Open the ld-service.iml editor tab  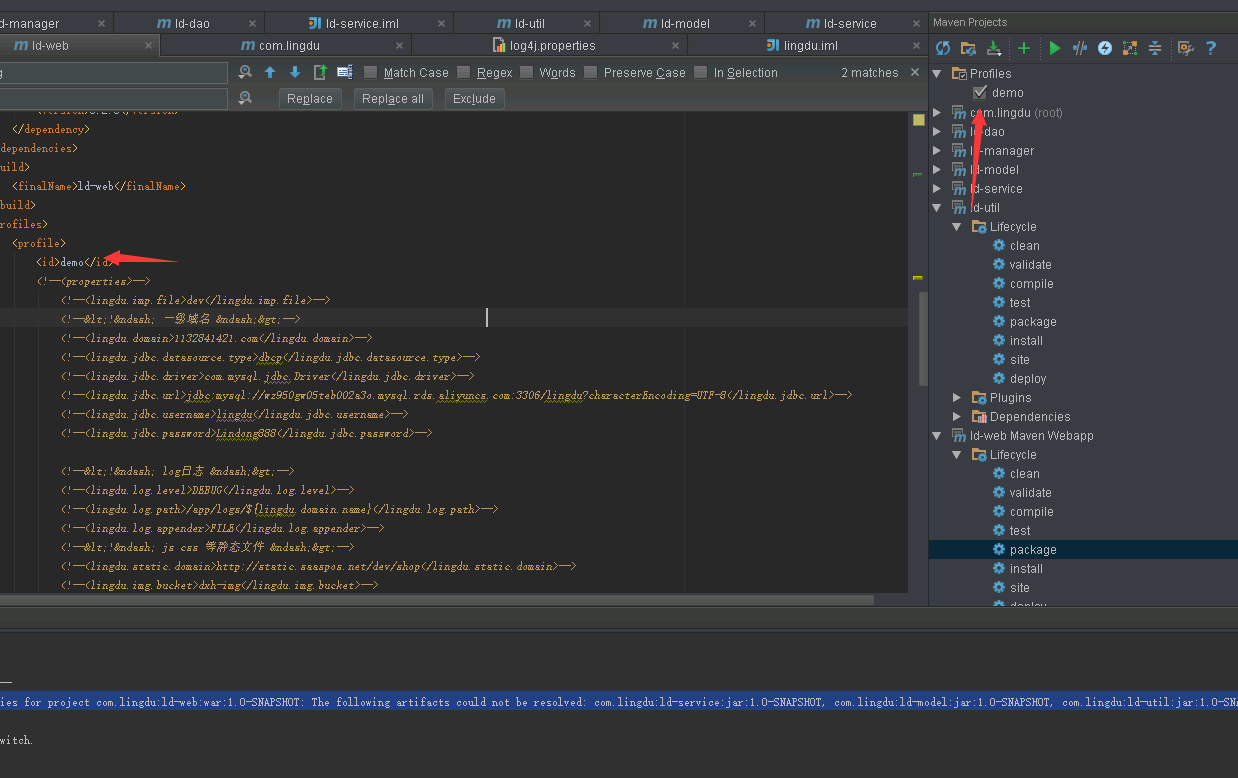(x=361, y=23)
